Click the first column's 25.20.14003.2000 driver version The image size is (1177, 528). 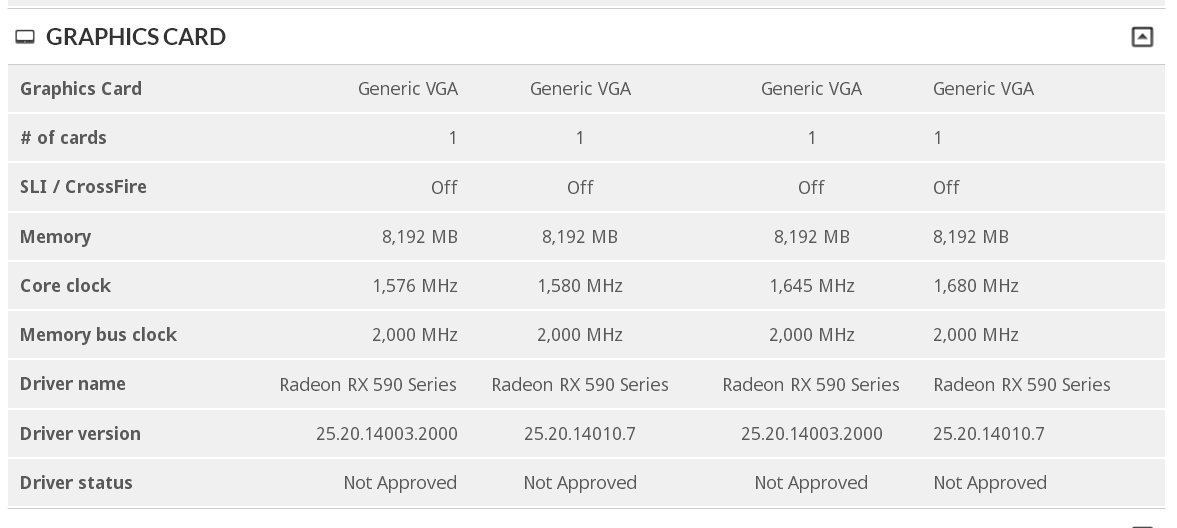pyautogui.click(x=386, y=434)
